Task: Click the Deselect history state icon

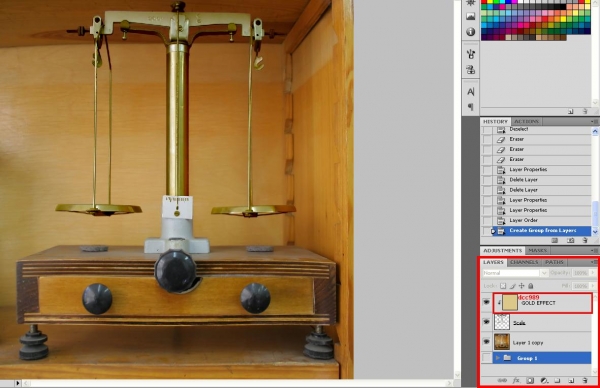Action: [501, 129]
